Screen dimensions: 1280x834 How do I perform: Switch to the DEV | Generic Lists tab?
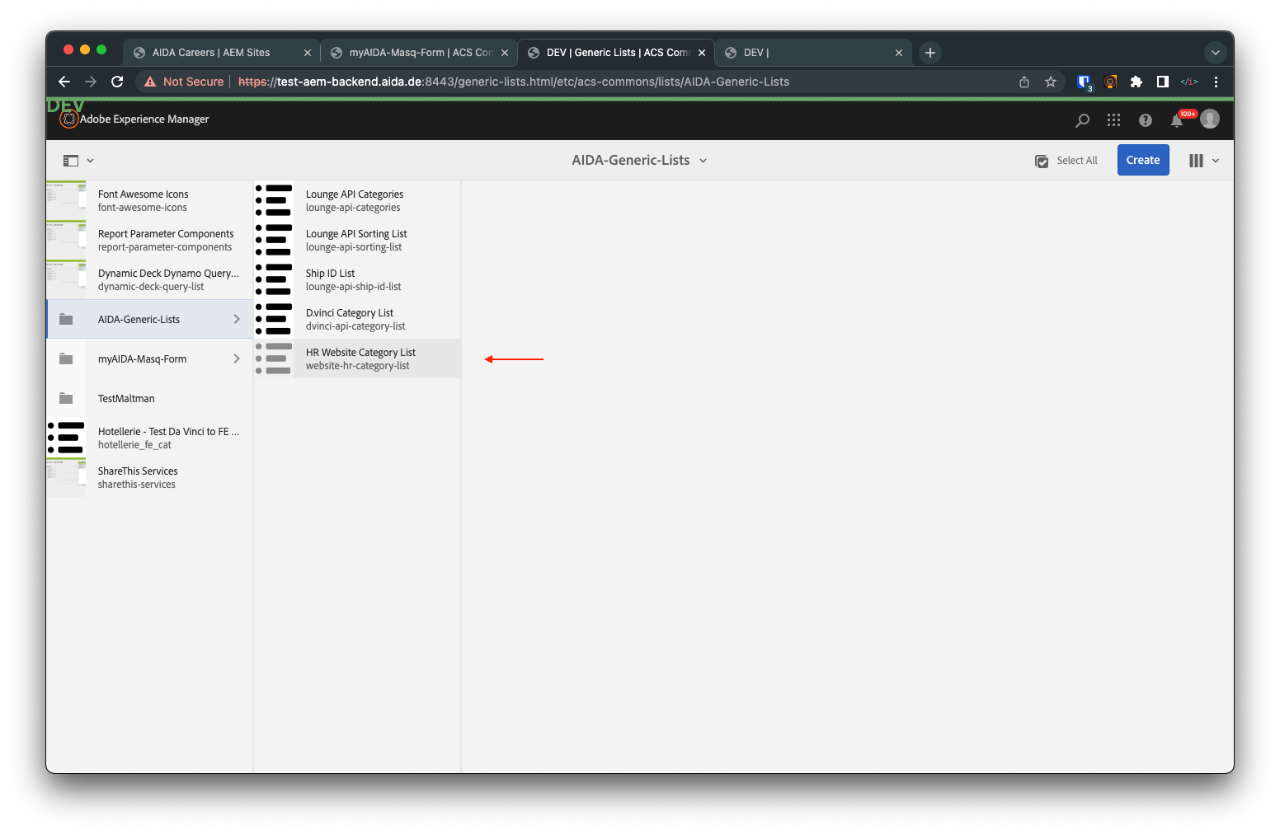pyautogui.click(x=610, y=52)
